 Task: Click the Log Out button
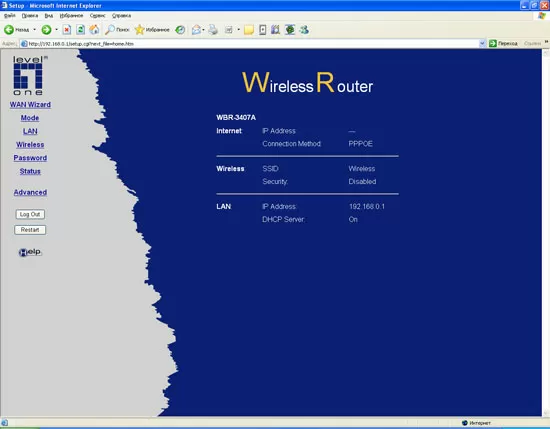point(30,214)
